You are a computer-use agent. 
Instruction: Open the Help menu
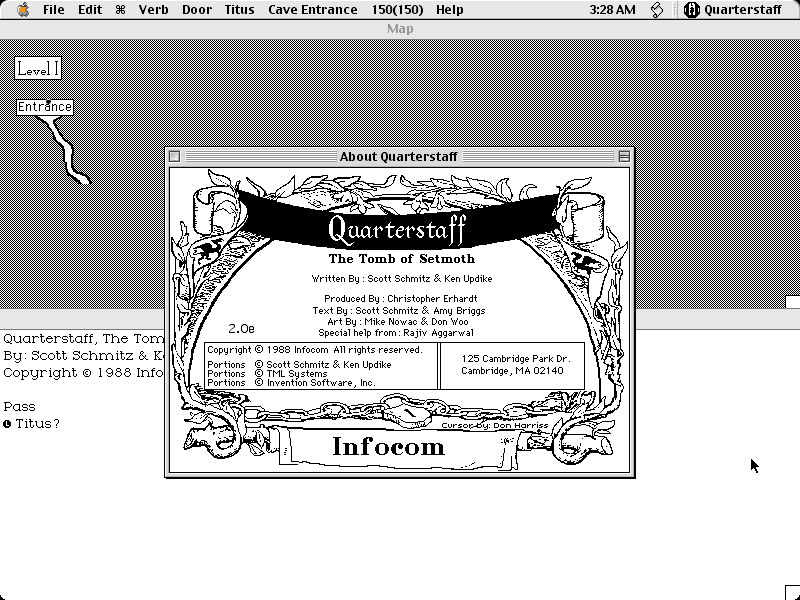[449, 10]
